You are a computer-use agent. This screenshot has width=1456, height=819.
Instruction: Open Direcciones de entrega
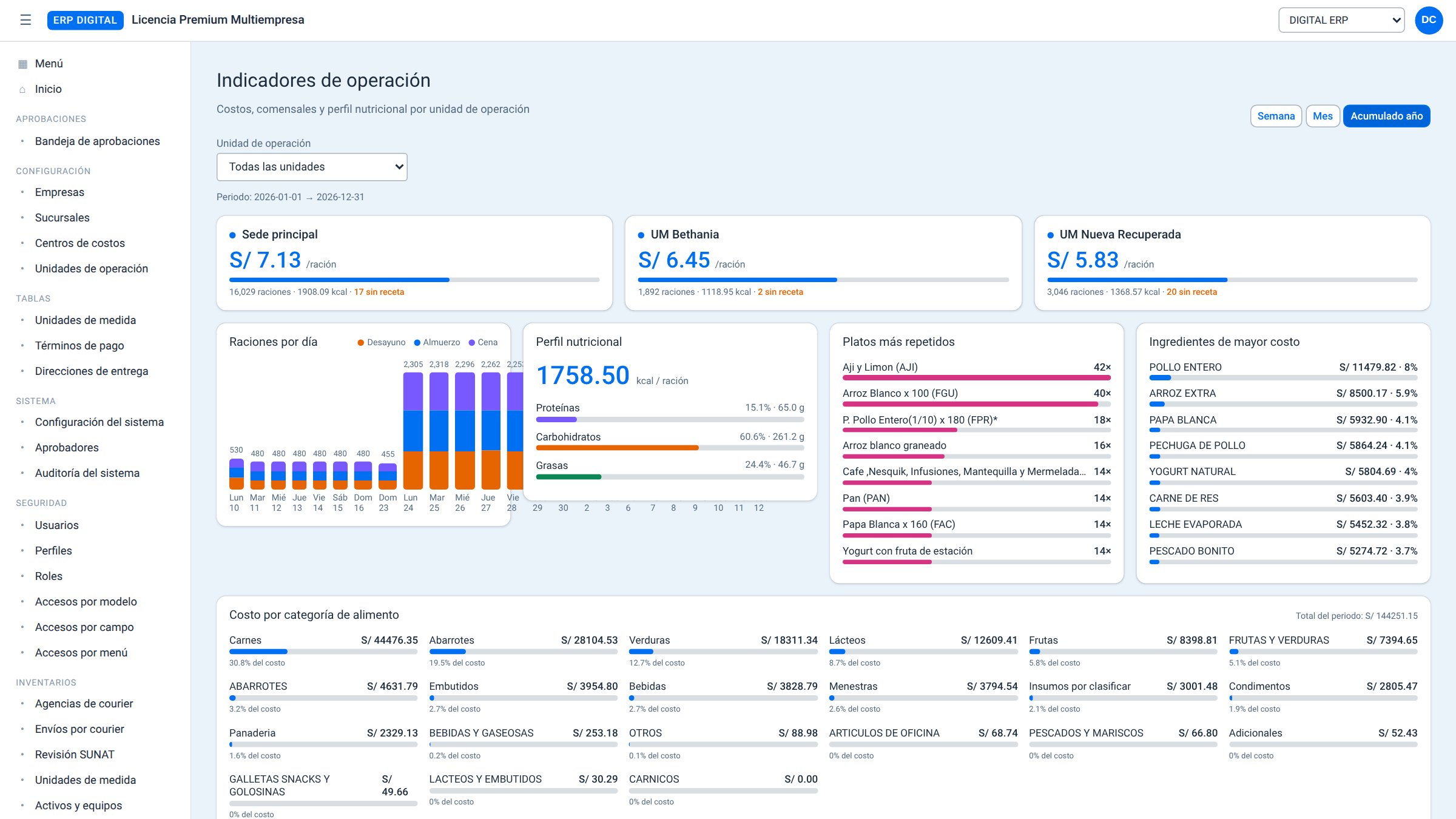click(91, 371)
